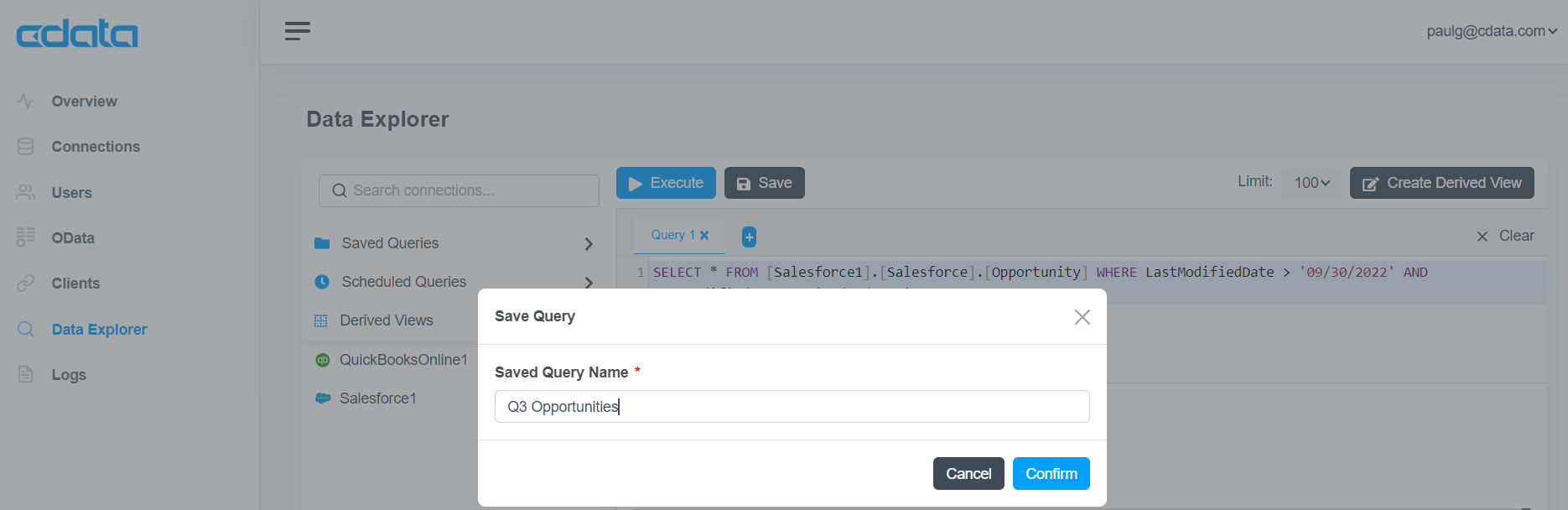Open the paulg@cdata.com account dropdown
This screenshot has width=1568, height=510.
point(1492,31)
